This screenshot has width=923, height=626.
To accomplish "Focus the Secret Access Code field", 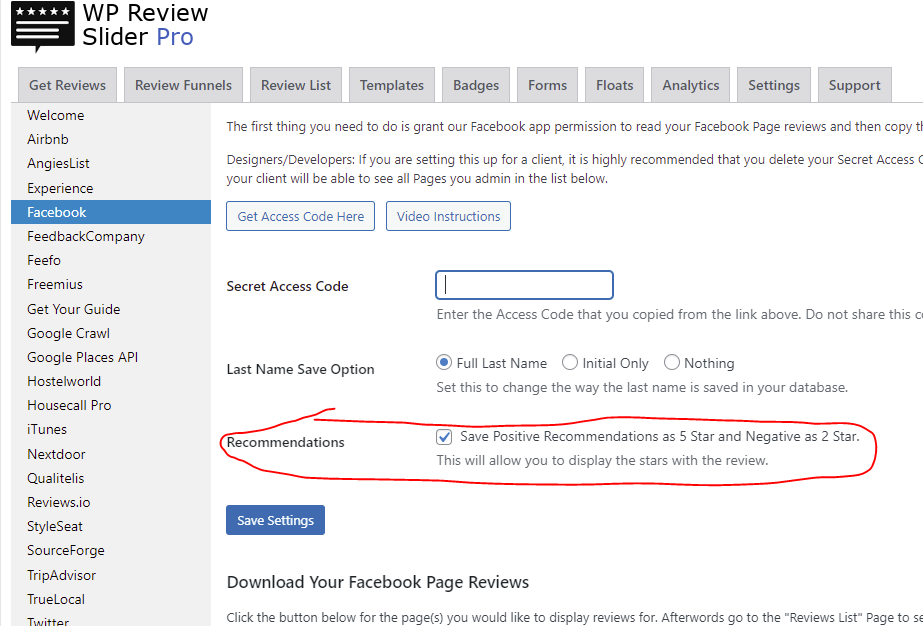I will [524, 285].
